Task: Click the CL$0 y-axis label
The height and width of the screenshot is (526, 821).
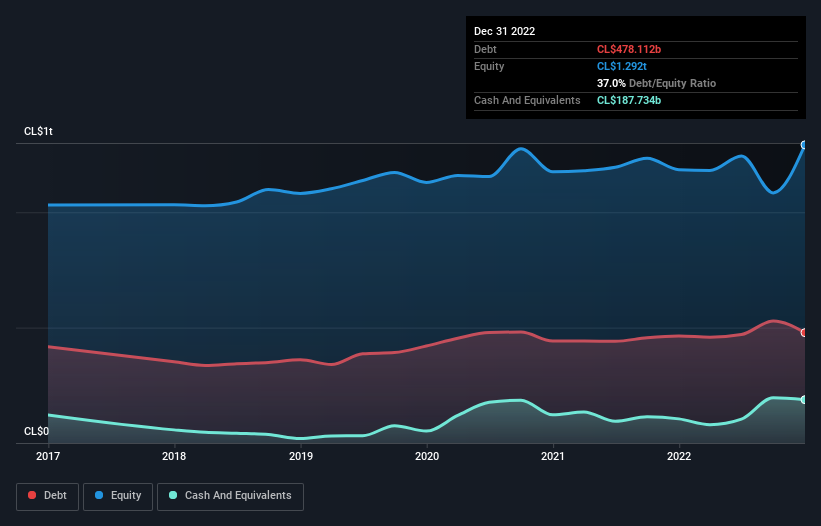Action: [36, 431]
